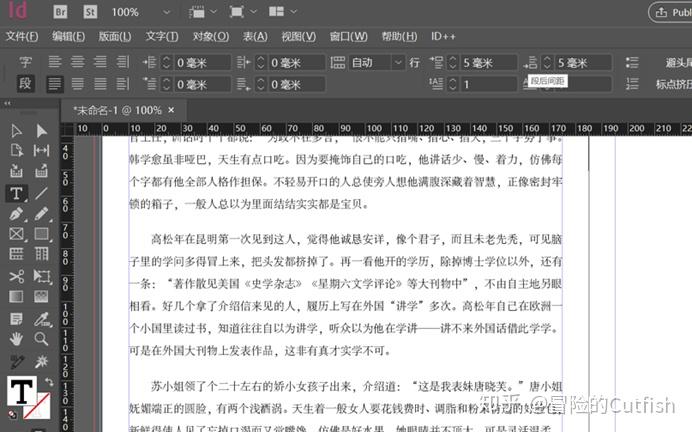692x432 pixels.
Task: Select the Type tool
Action: 16,193
